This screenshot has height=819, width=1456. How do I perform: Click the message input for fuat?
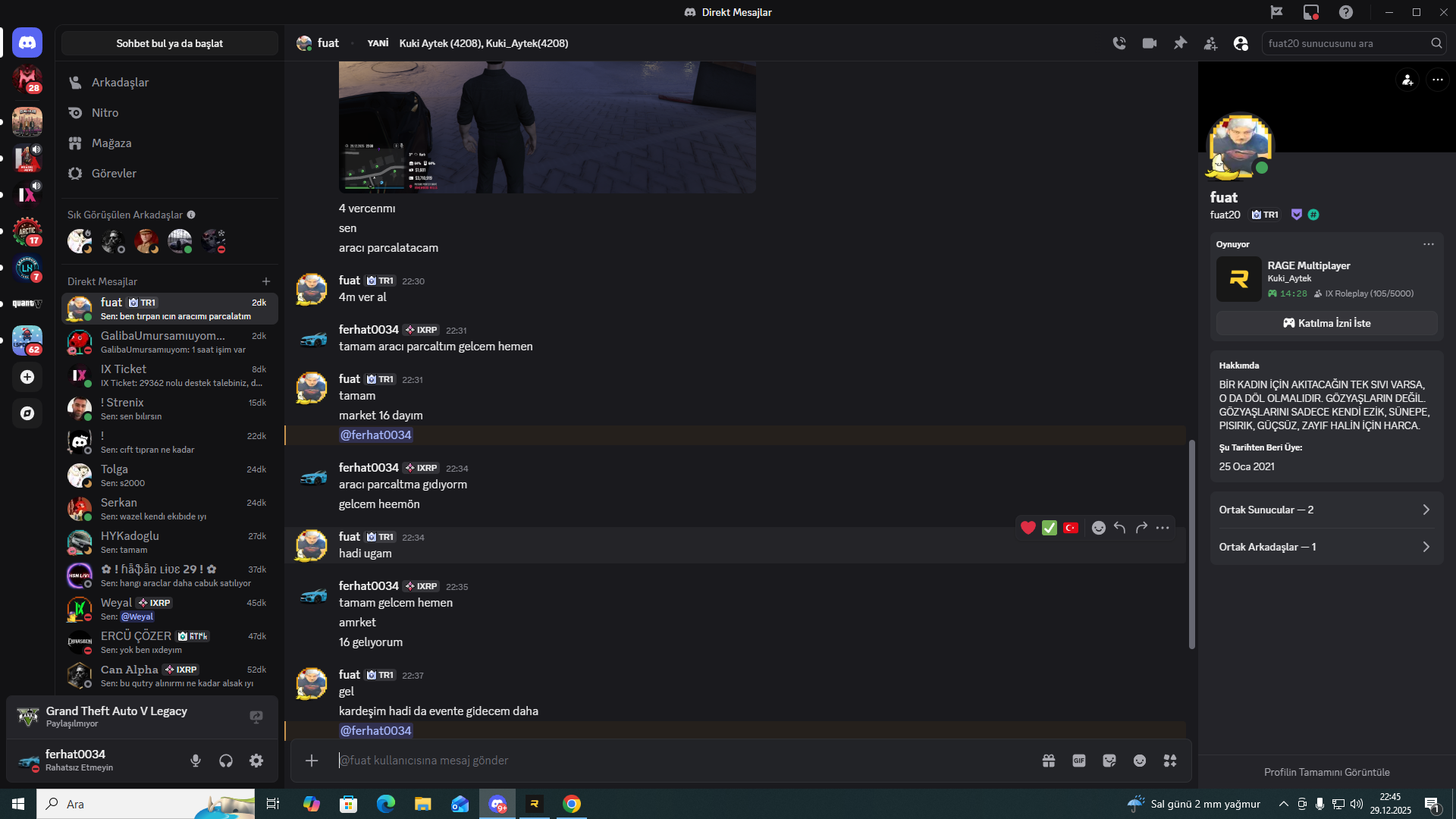point(682,761)
